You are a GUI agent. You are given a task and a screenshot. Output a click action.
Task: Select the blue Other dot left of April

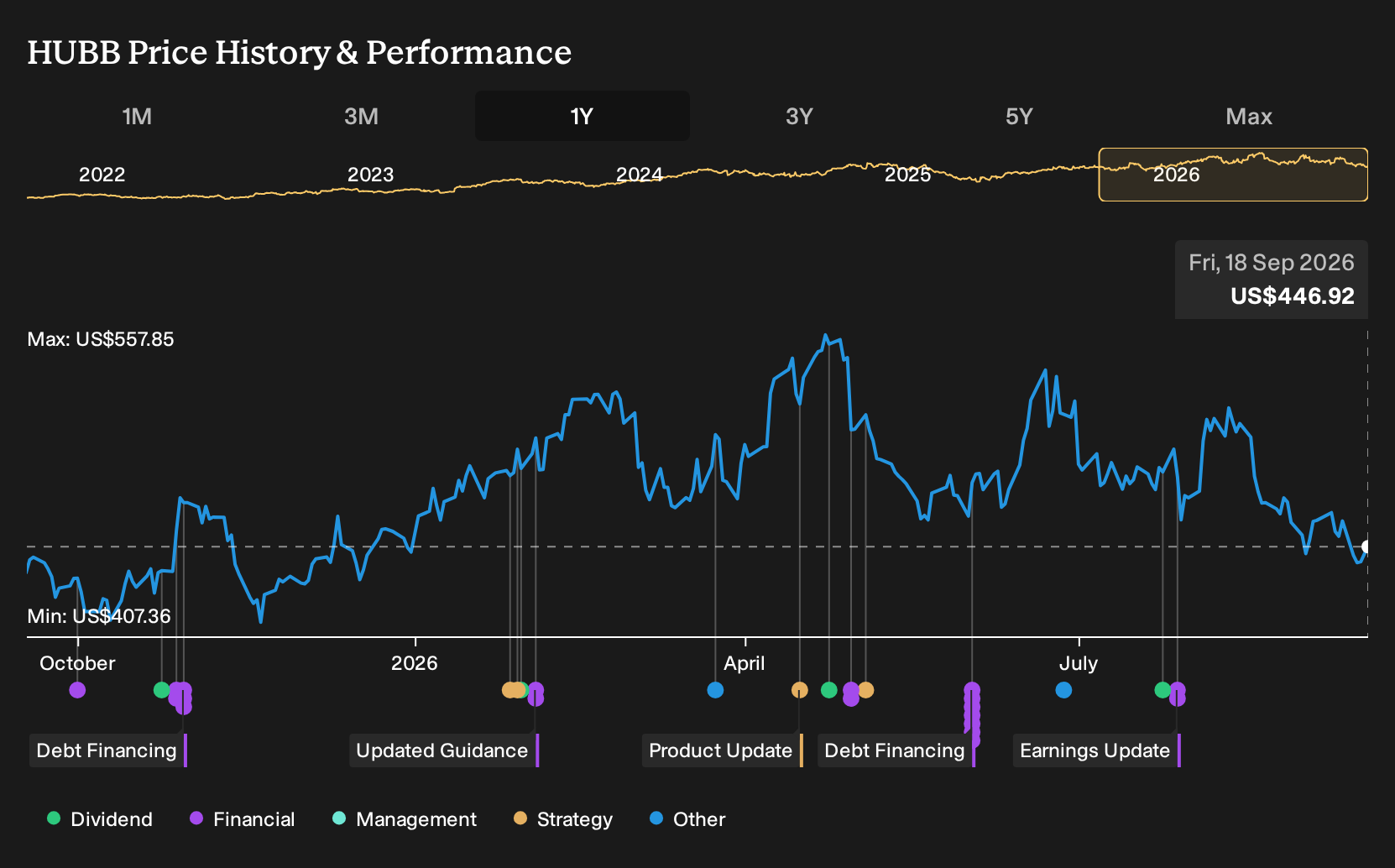[x=715, y=690]
